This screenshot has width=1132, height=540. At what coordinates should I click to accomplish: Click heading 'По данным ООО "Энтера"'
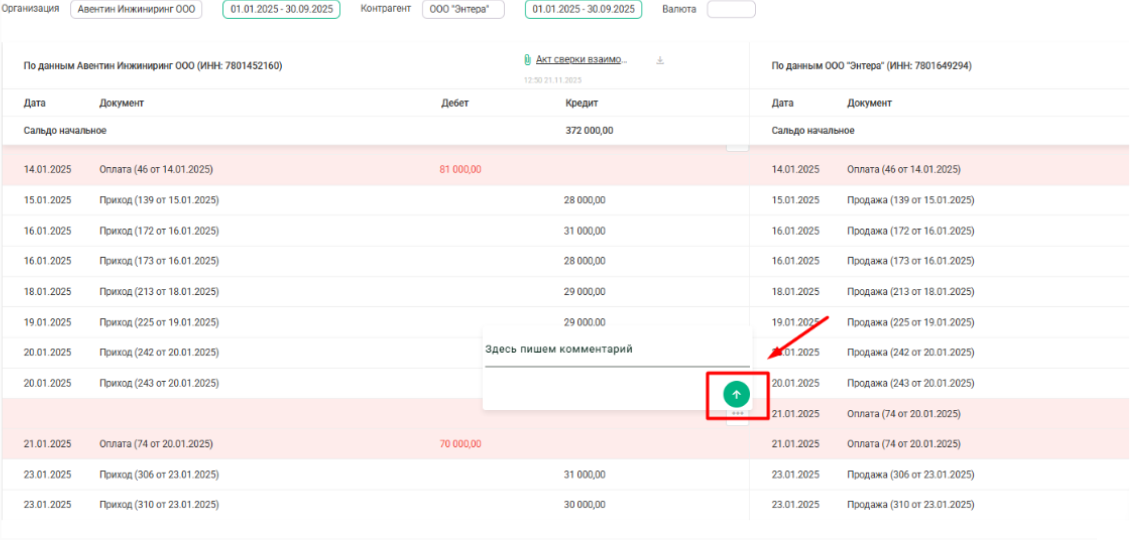pyautogui.click(x=871, y=66)
